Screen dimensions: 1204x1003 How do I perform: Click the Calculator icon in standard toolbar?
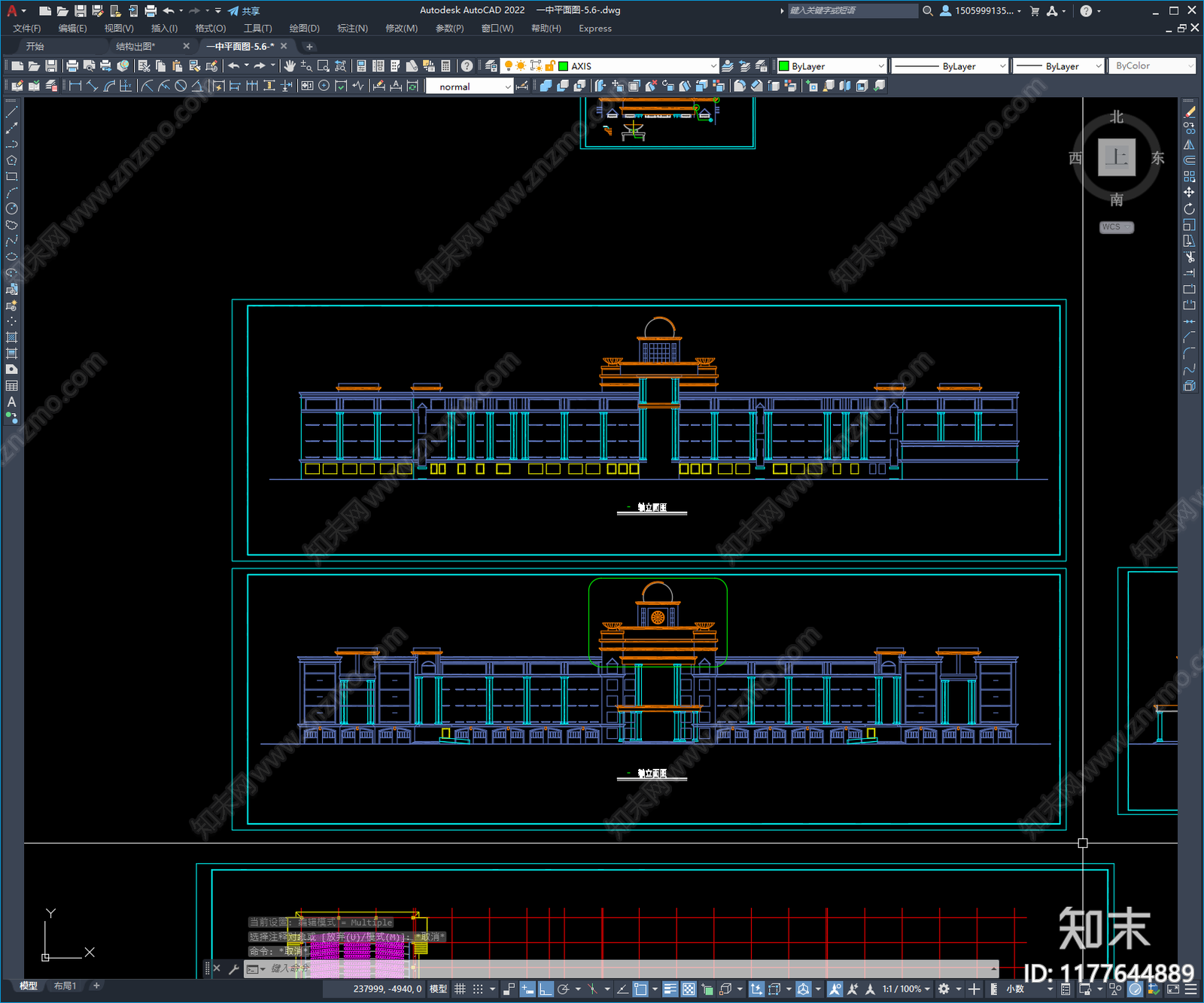[445, 66]
